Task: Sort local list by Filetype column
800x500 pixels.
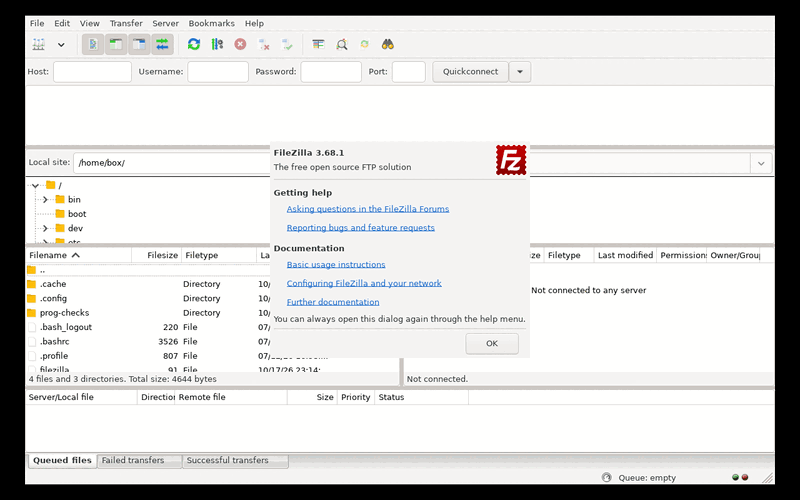Action: pyautogui.click(x=219, y=255)
